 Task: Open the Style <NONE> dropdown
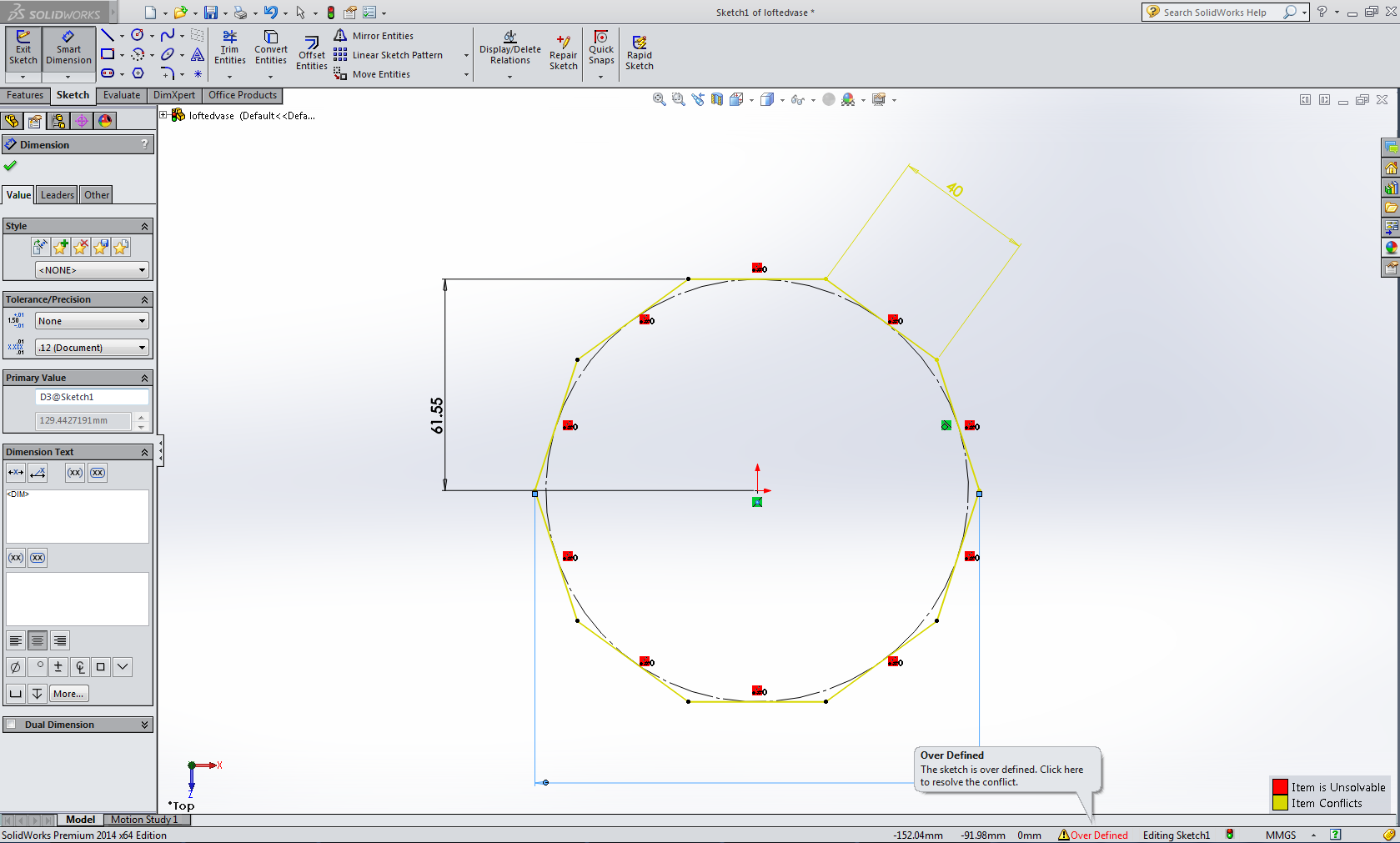tap(92, 269)
